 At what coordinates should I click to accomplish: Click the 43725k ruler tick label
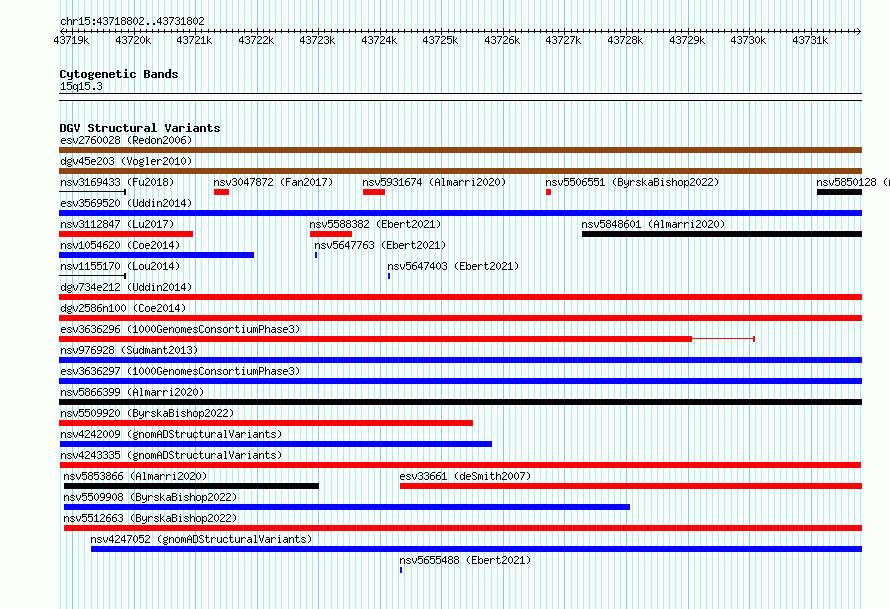point(440,40)
